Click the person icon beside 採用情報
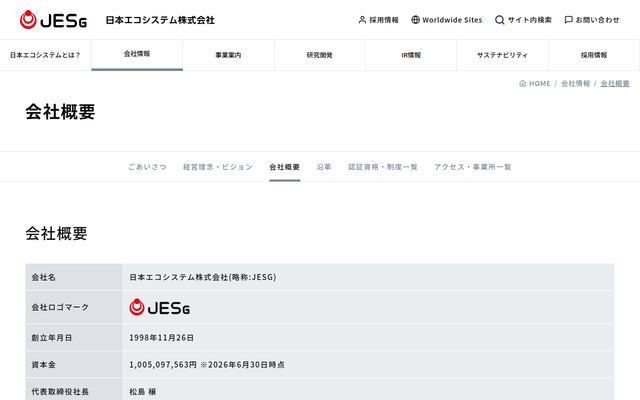 [362, 20]
